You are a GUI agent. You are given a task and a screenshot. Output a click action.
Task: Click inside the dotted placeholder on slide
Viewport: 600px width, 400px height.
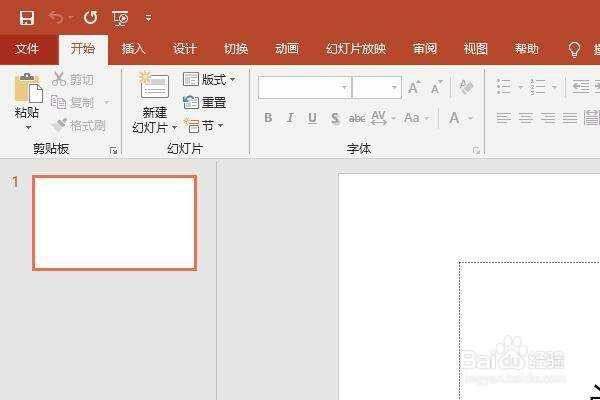[x=530, y=331]
